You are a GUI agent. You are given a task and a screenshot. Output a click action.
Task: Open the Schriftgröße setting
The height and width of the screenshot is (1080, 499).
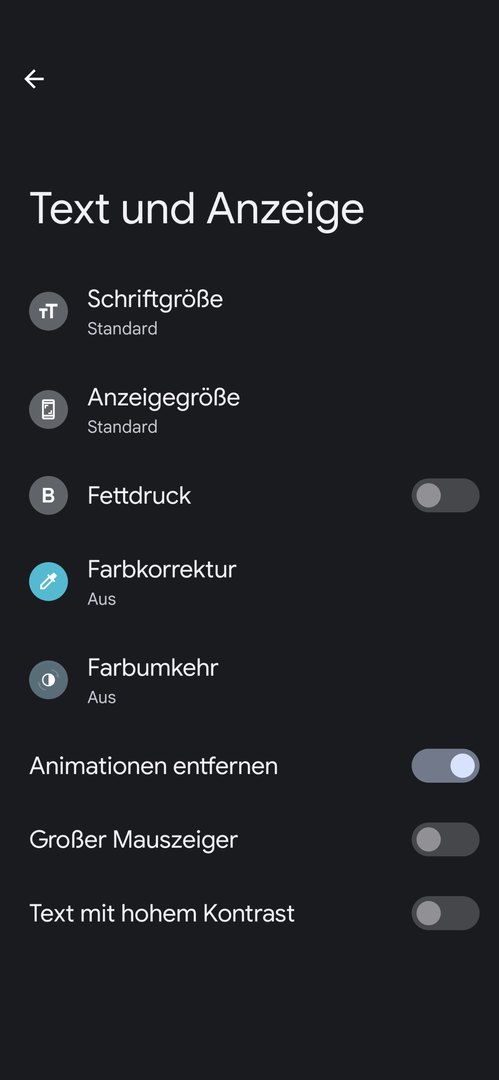point(250,311)
